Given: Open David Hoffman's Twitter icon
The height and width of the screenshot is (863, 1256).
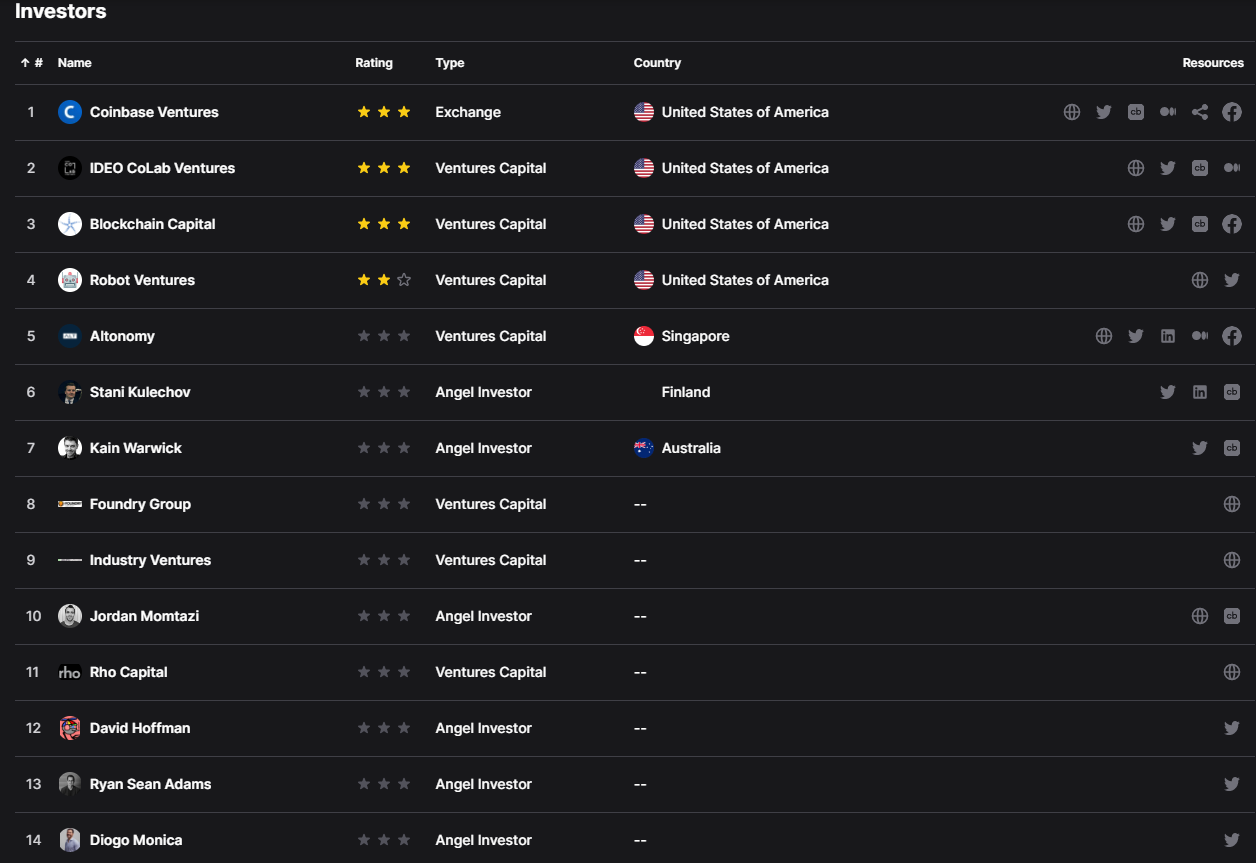Looking at the screenshot, I should [1231, 728].
